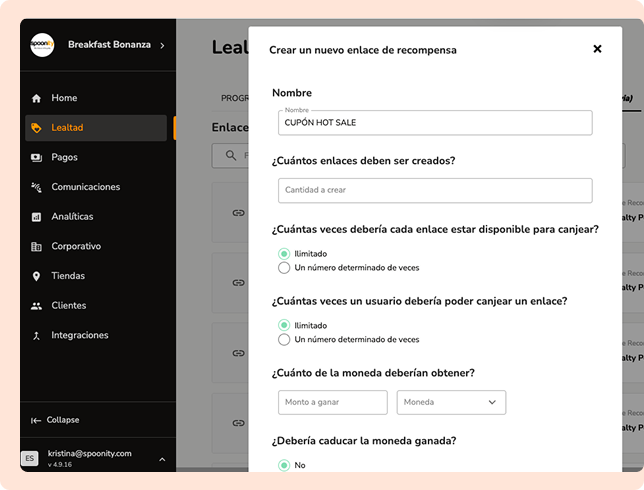The width and height of the screenshot is (644, 490).
Task: Click the first link chain icon in list
Action: (x=239, y=213)
